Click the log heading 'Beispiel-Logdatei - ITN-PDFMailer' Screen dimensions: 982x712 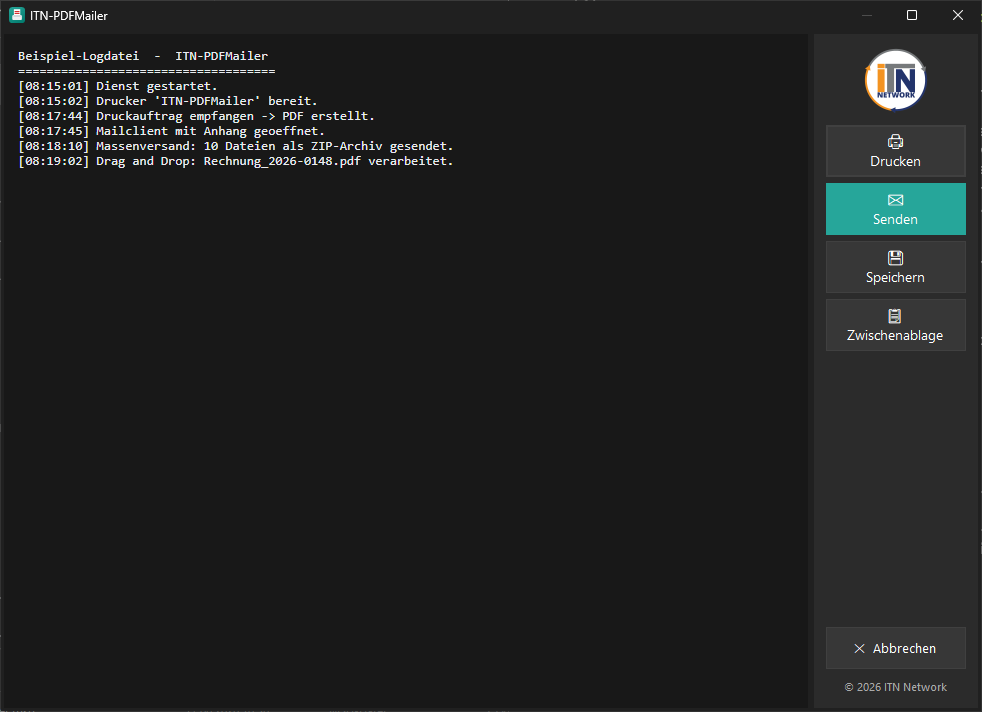tap(143, 56)
